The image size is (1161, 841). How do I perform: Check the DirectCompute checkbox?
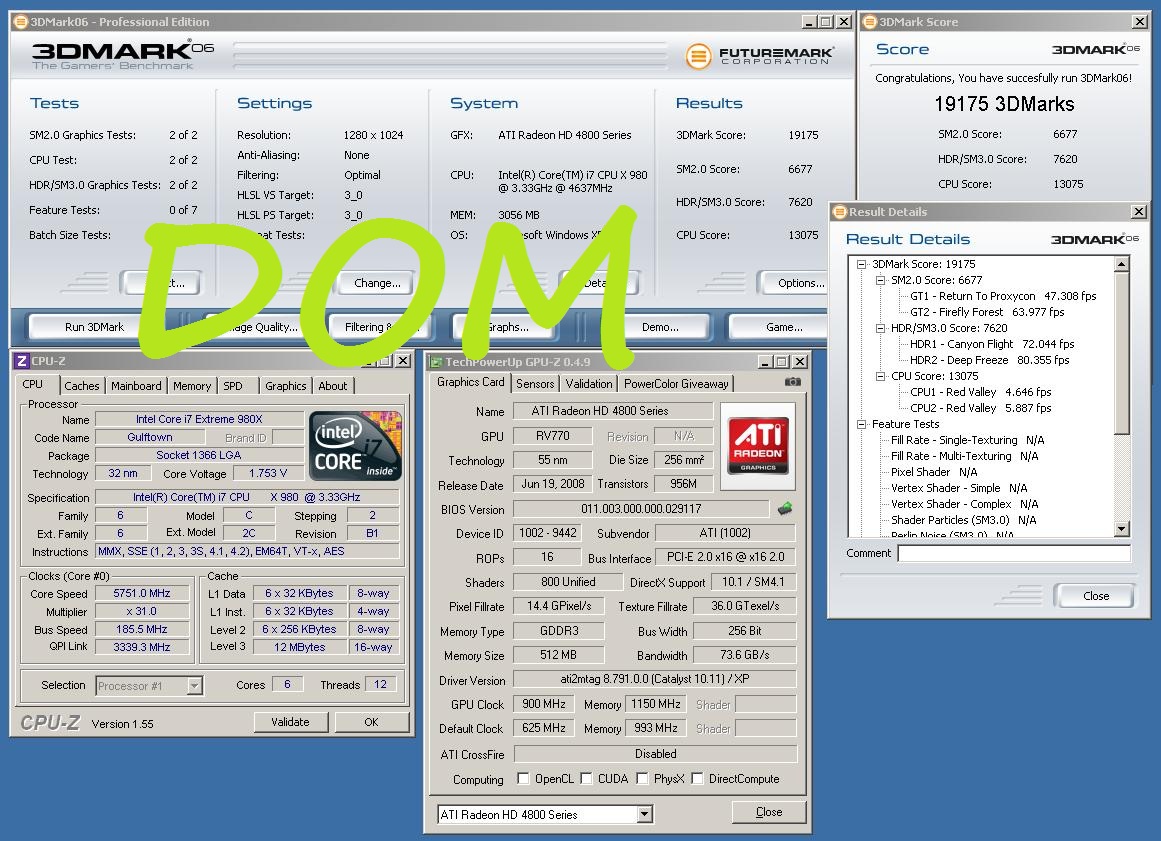point(697,779)
